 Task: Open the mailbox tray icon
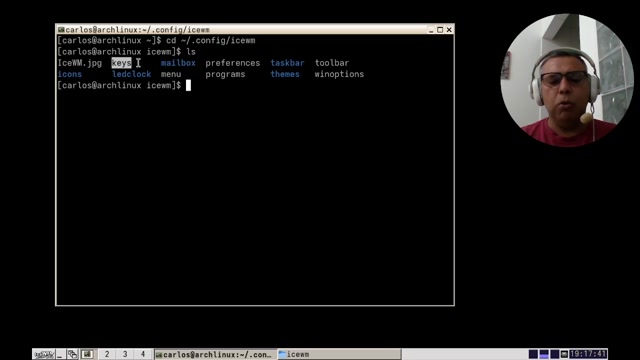point(564,354)
